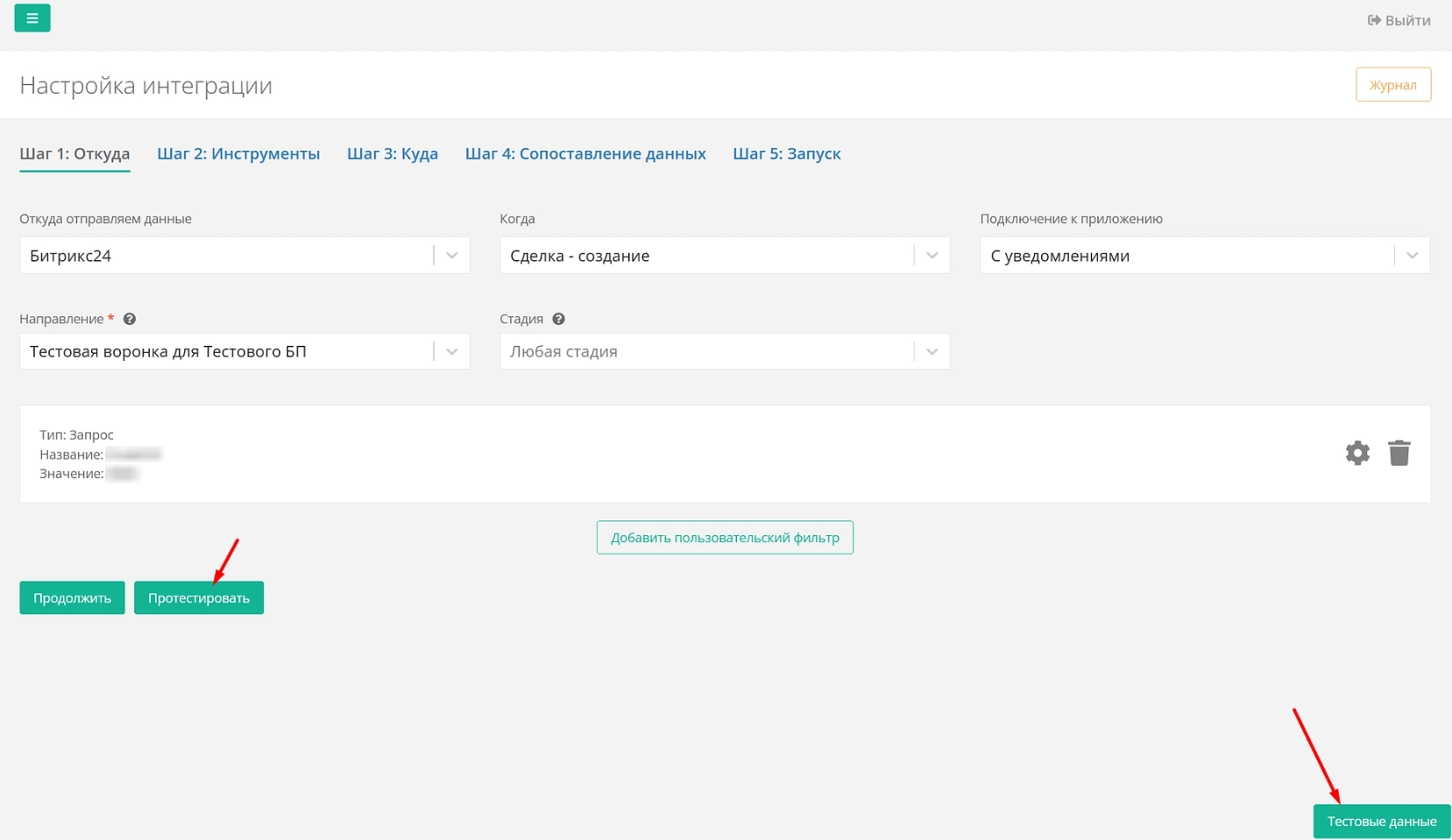Screen dimensions: 1452x840
Task: Select the Шаг 5: Запуск tab
Action: (786, 154)
